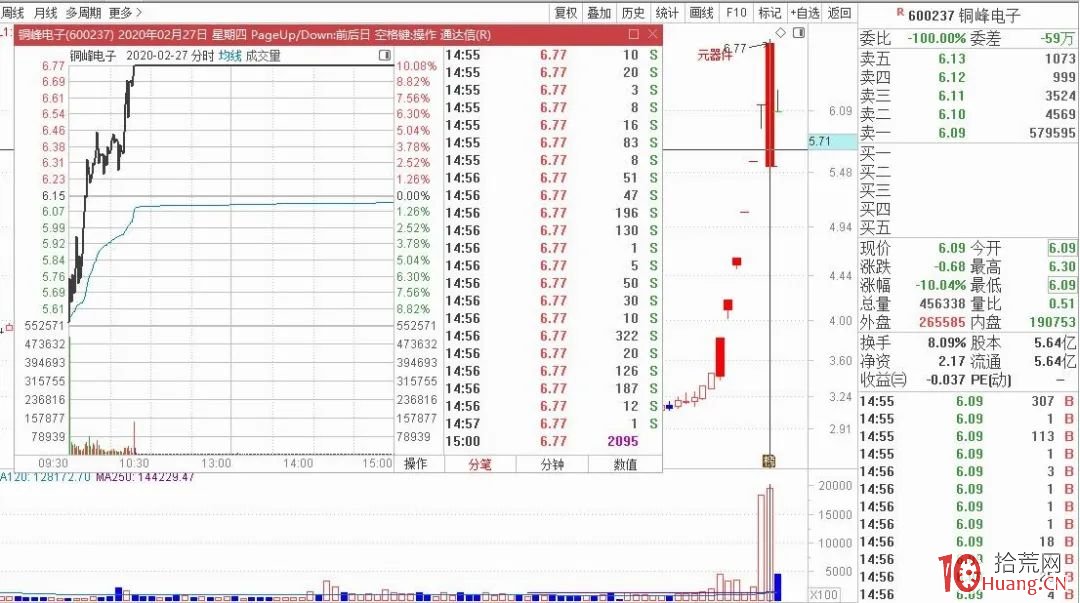Select the 卖一 6.09 order row
1080x603 pixels.
pyautogui.click(x=968, y=132)
